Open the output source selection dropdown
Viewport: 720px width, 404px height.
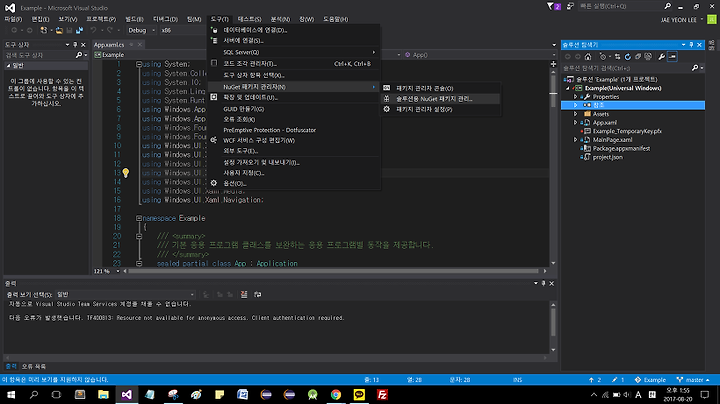point(125,294)
